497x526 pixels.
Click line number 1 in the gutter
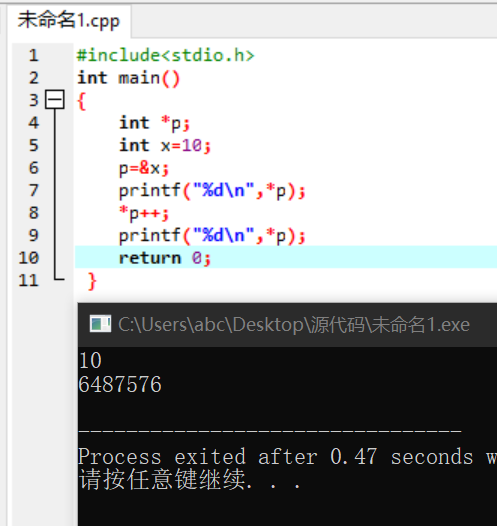point(34,55)
